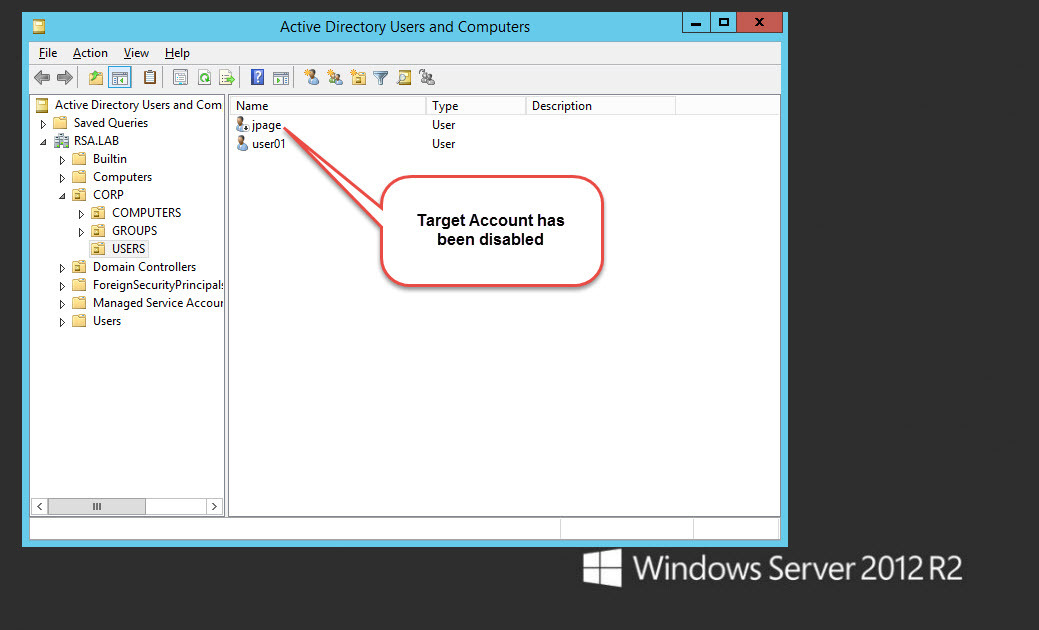Click the Create new group icon
1039x630 pixels.
pyautogui.click(x=335, y=78)
